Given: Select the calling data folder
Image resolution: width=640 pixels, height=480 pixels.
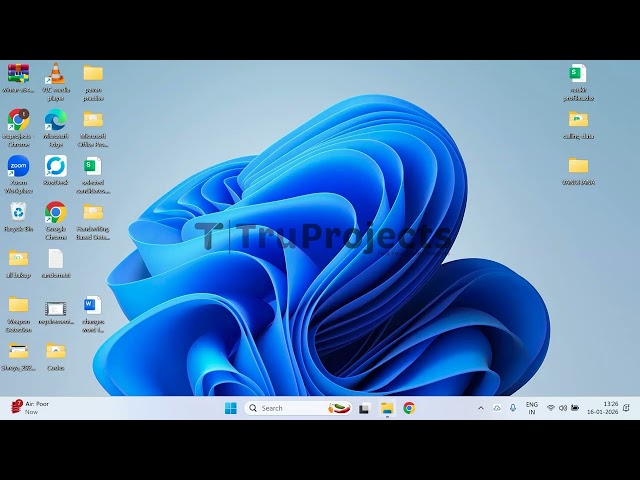Looking at the screenshot, I should [x=578, y=120].
